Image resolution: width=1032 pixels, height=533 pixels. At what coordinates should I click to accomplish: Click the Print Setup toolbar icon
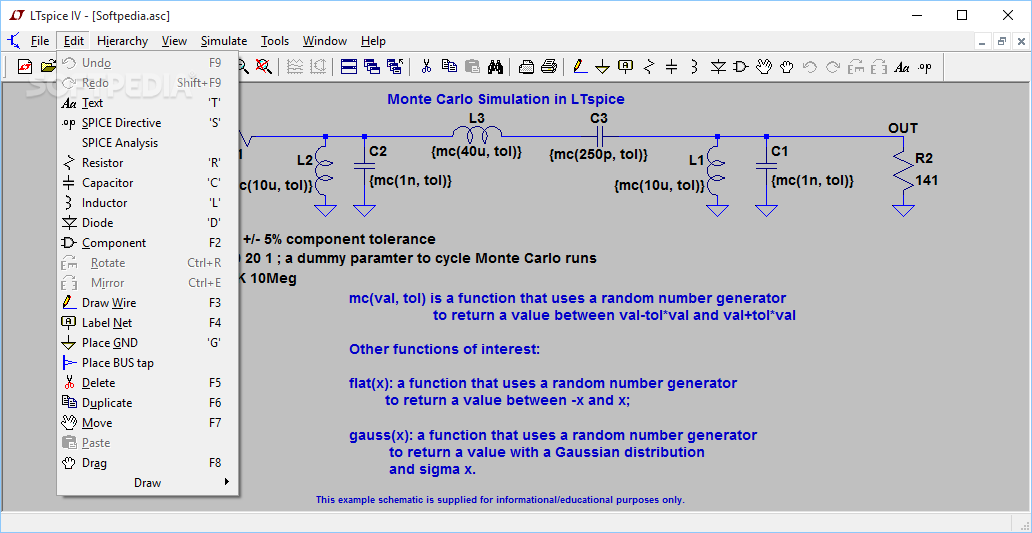[527, 66]
